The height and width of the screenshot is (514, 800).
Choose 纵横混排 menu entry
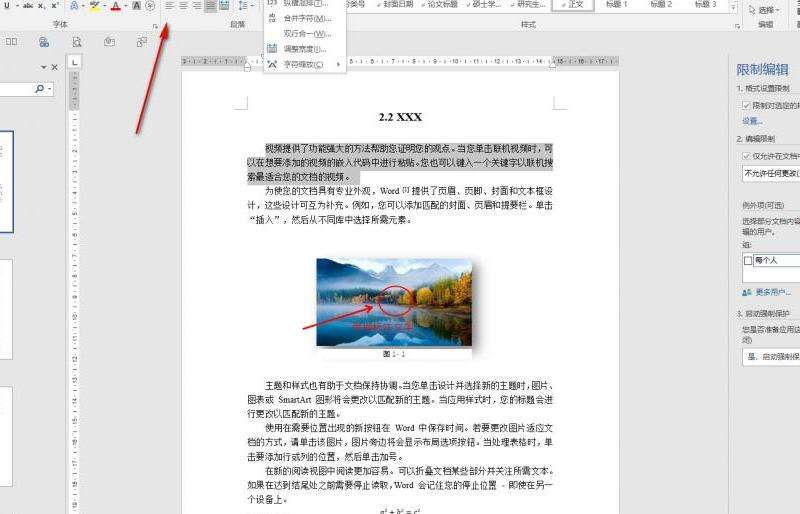coord(305,4)
